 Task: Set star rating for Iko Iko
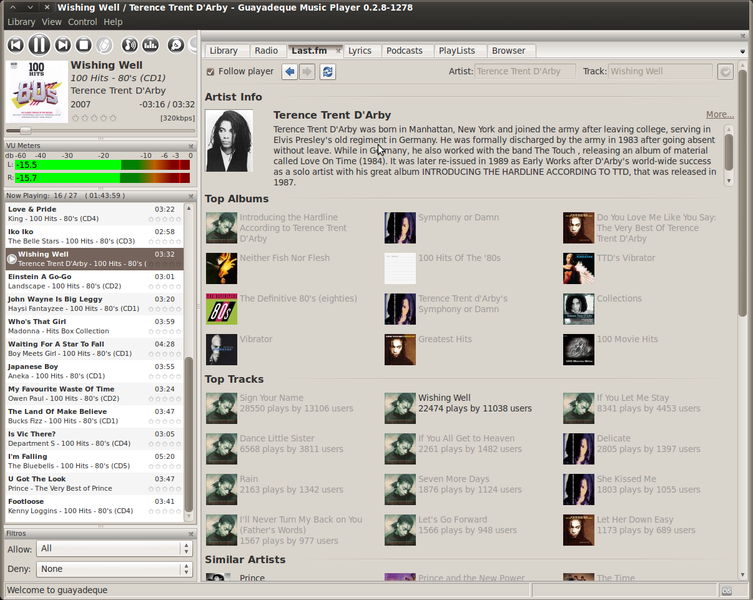[x=165, y=242]
